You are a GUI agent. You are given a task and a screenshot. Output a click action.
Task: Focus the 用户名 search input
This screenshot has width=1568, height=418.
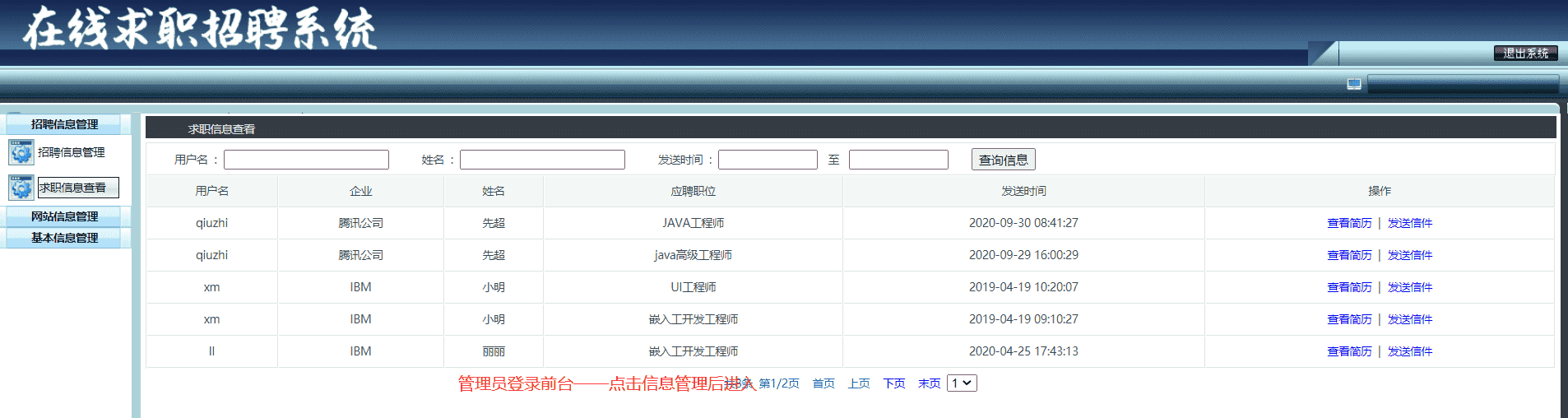pos(306,160)
